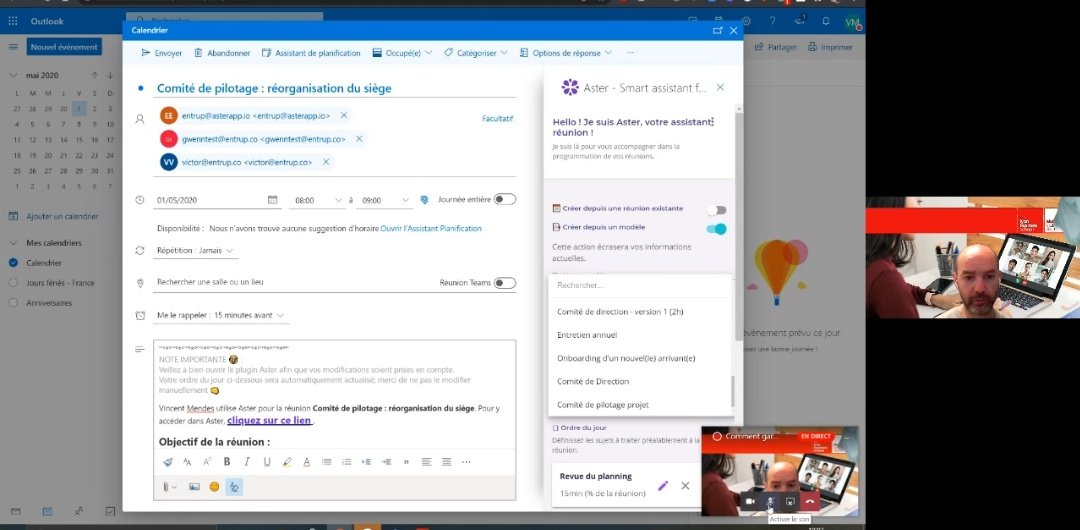Click the quote formatting icon
The image size is (1080, 530).
click(406, 462)
